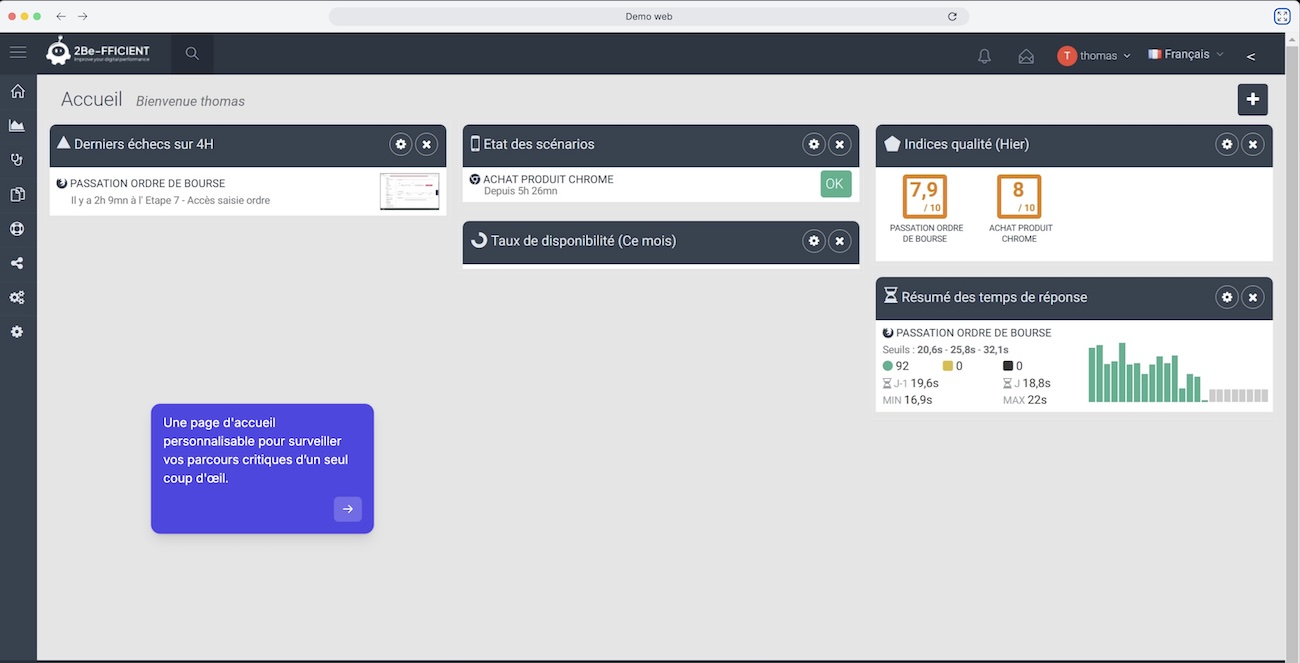Click the search magnifier icon

[192, 54]
